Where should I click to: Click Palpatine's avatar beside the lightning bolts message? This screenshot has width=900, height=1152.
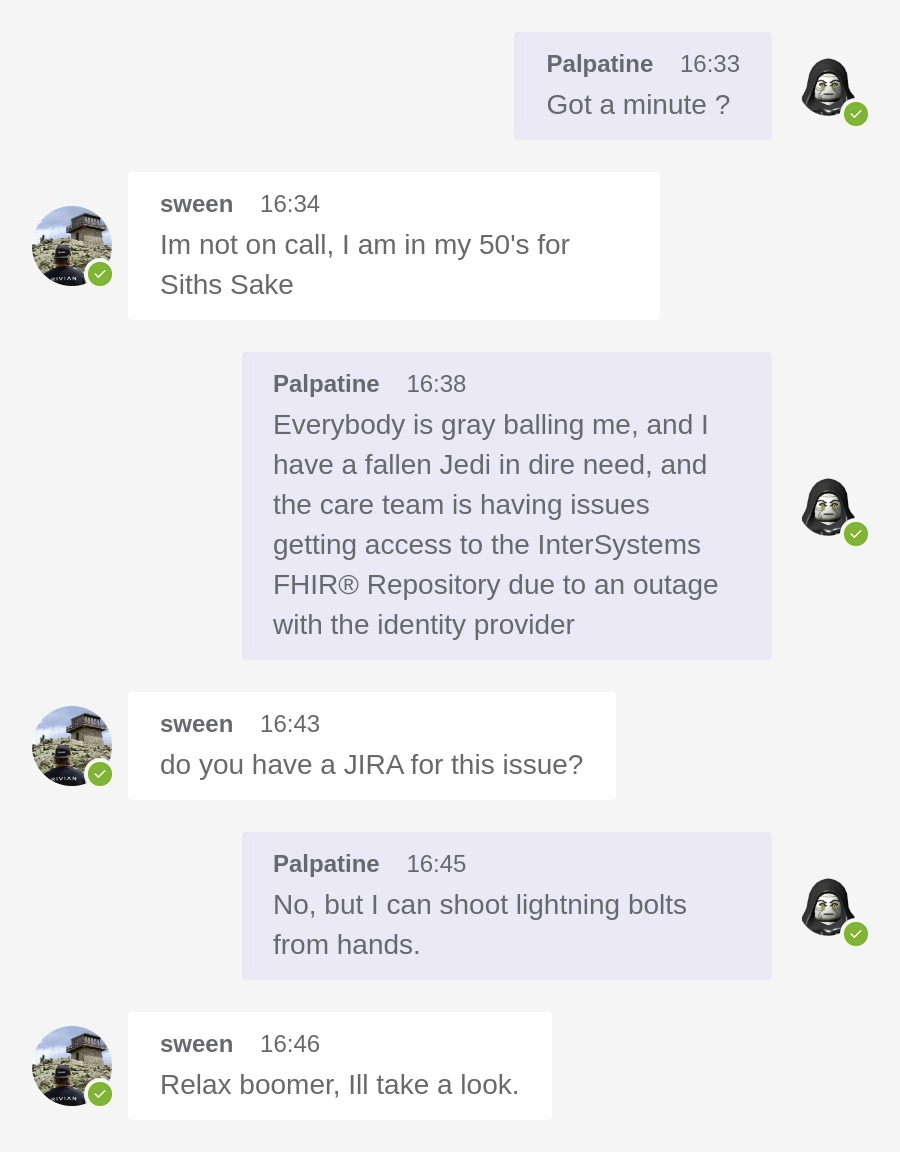pos(827,906)
